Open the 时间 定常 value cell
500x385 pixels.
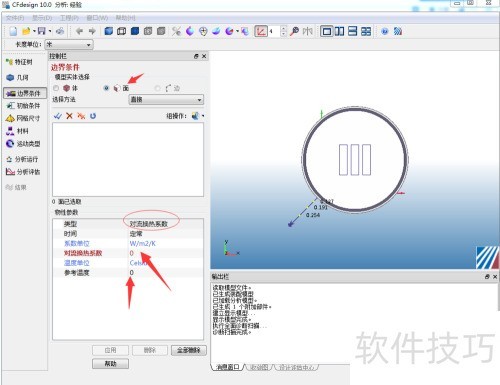(x=166, y=234)
